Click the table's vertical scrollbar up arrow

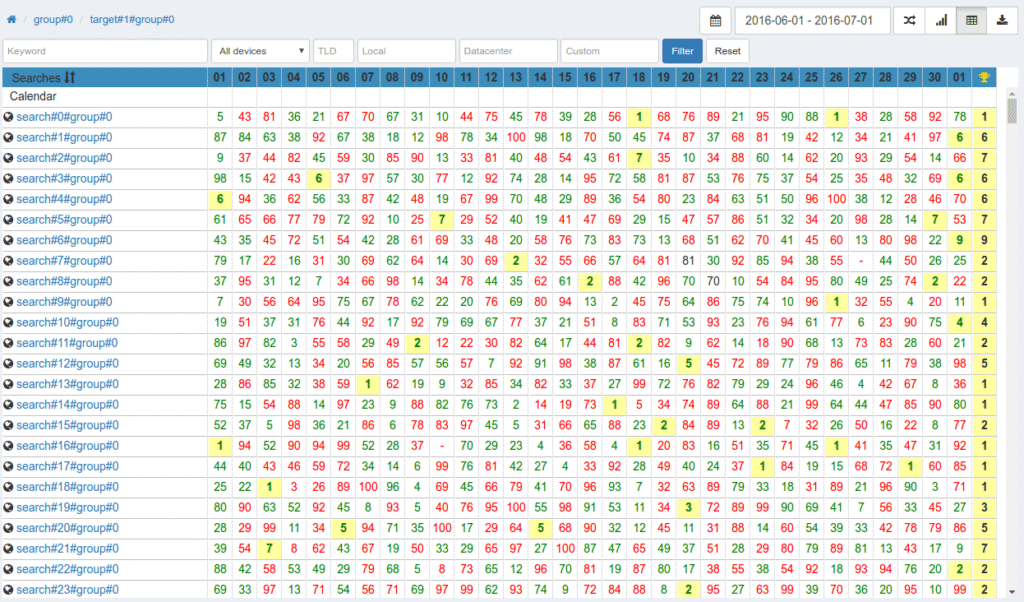pos(1012,93)
